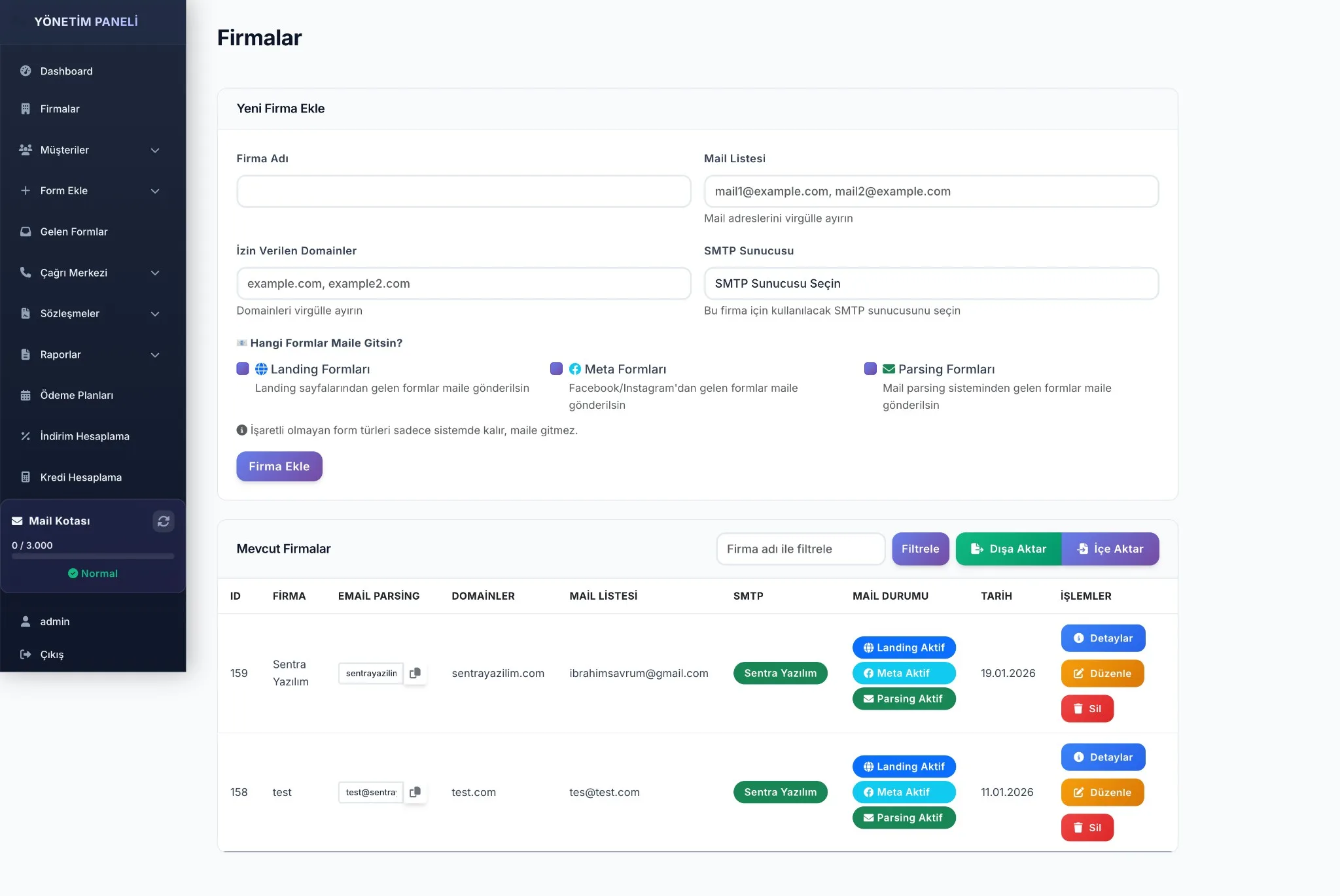Toggle the Parsing Formları checkbox
This screenshot has width=1340, height=896.
(870, 369)
